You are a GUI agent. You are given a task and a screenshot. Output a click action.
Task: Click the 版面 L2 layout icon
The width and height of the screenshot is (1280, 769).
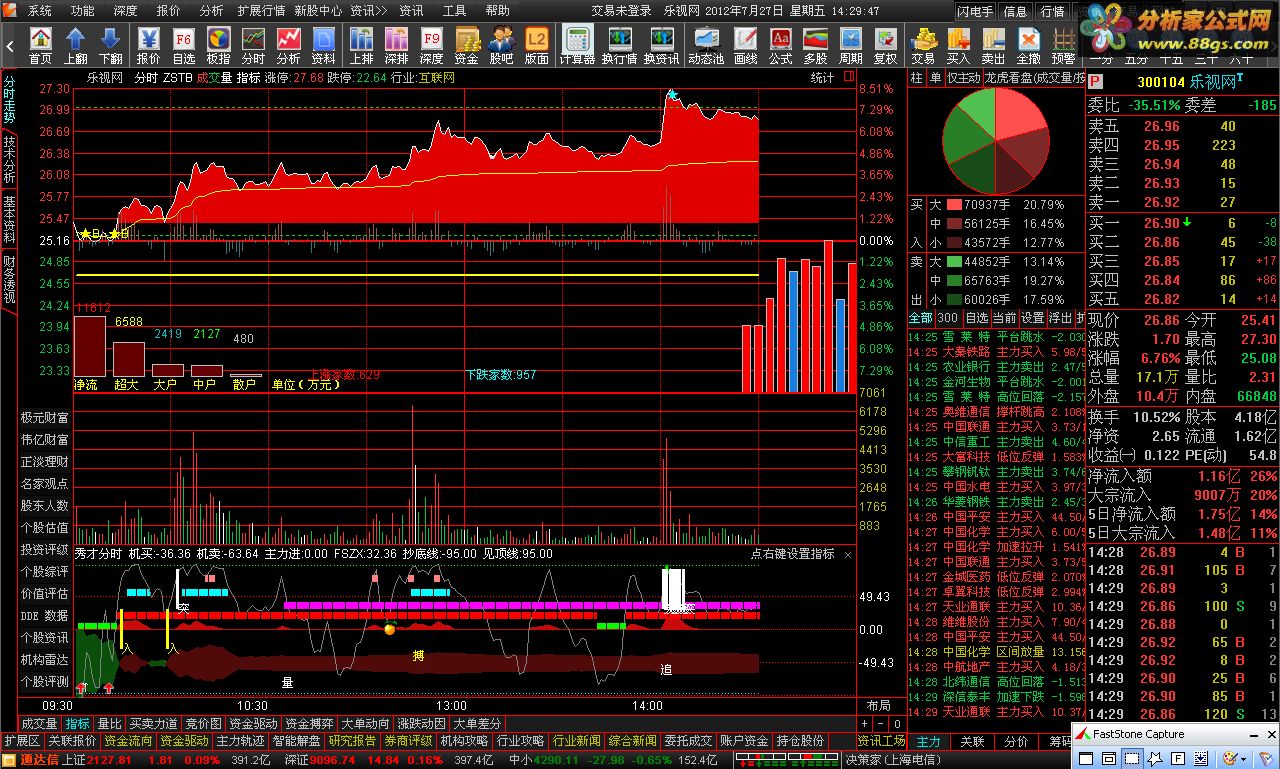536,46
